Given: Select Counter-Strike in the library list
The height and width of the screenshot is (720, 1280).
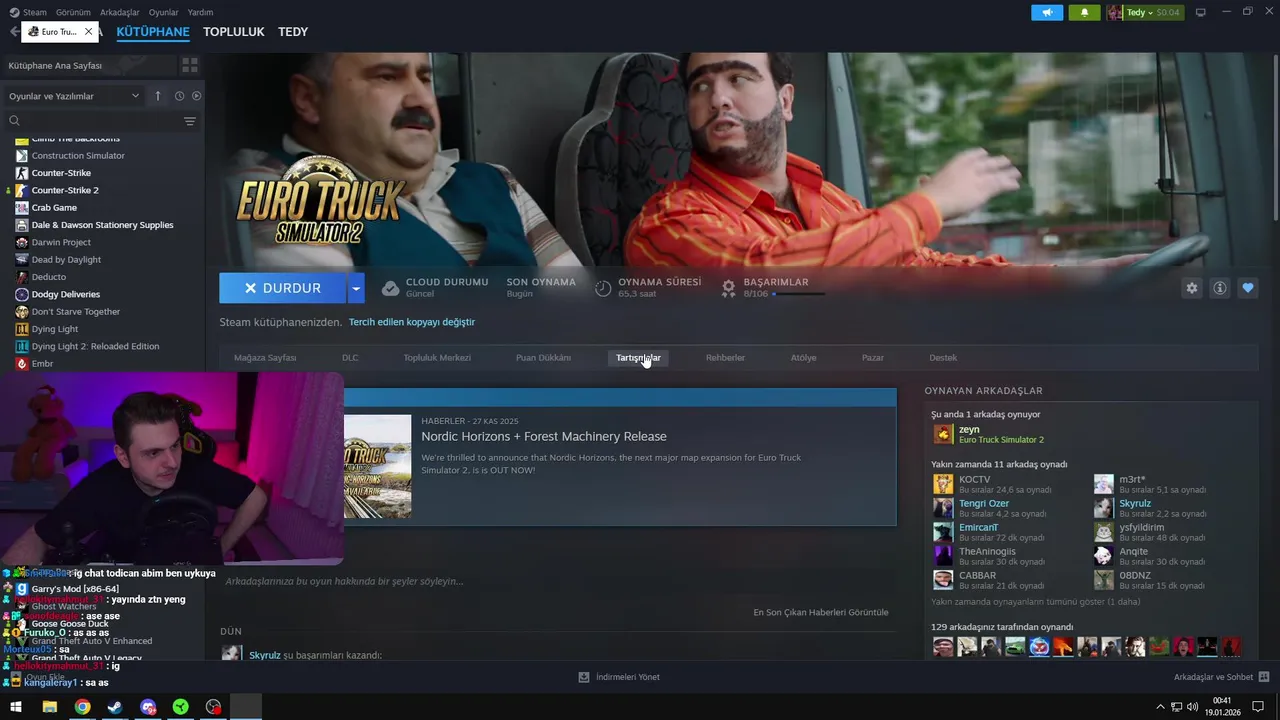Looking at the screenshot, I should (x=61, y=173).
